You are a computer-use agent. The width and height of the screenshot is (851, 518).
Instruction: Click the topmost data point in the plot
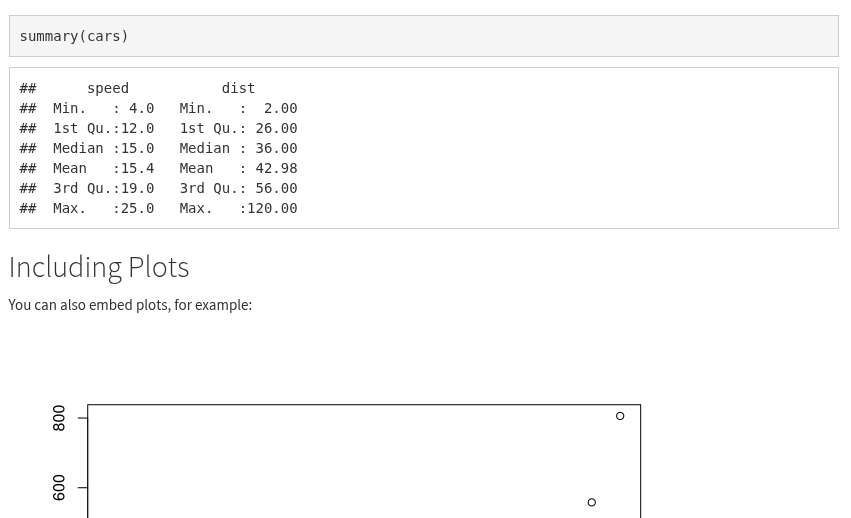(x=620, y=416)
